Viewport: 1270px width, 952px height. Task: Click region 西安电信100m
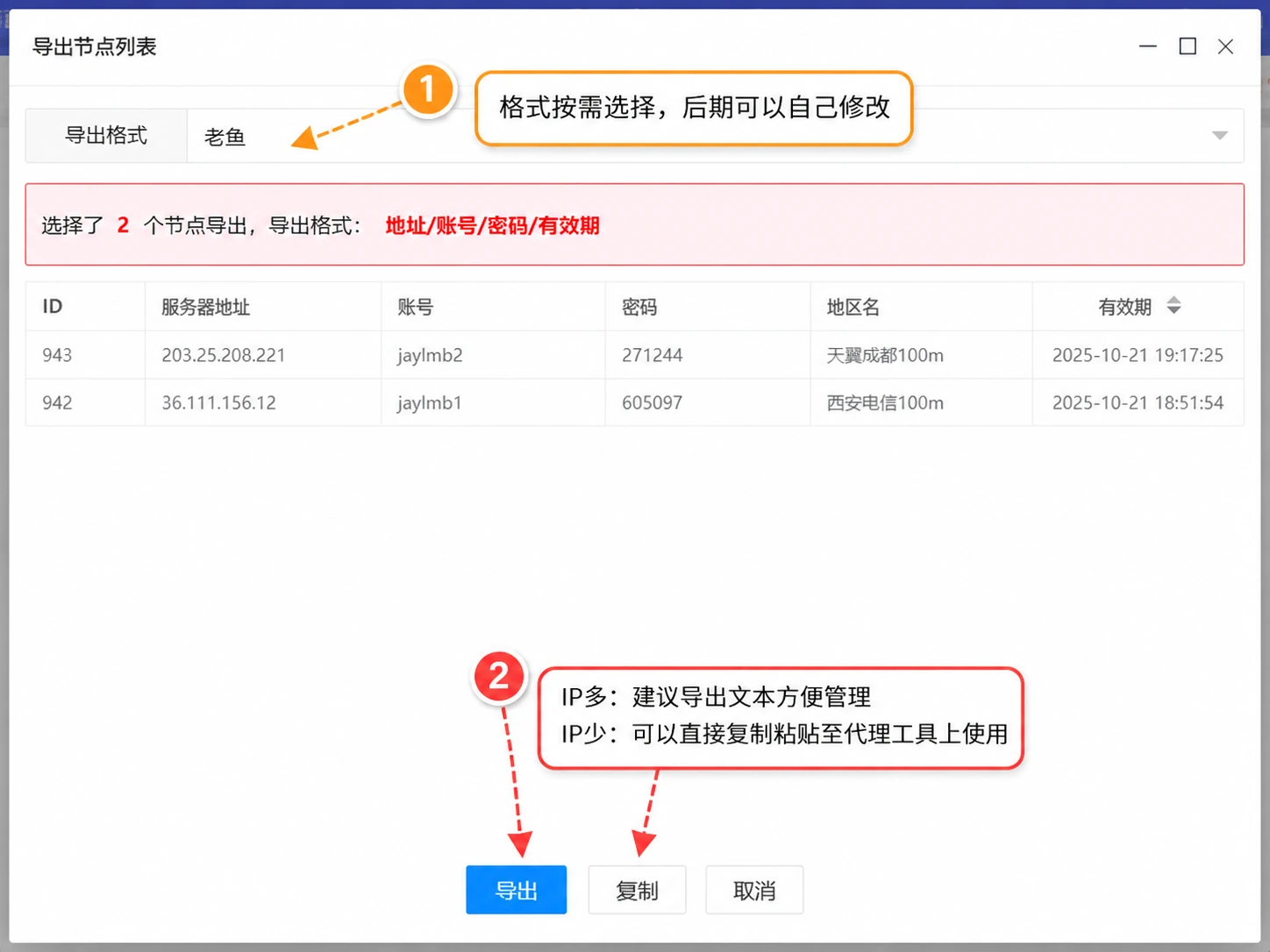[x=885, y=402]
